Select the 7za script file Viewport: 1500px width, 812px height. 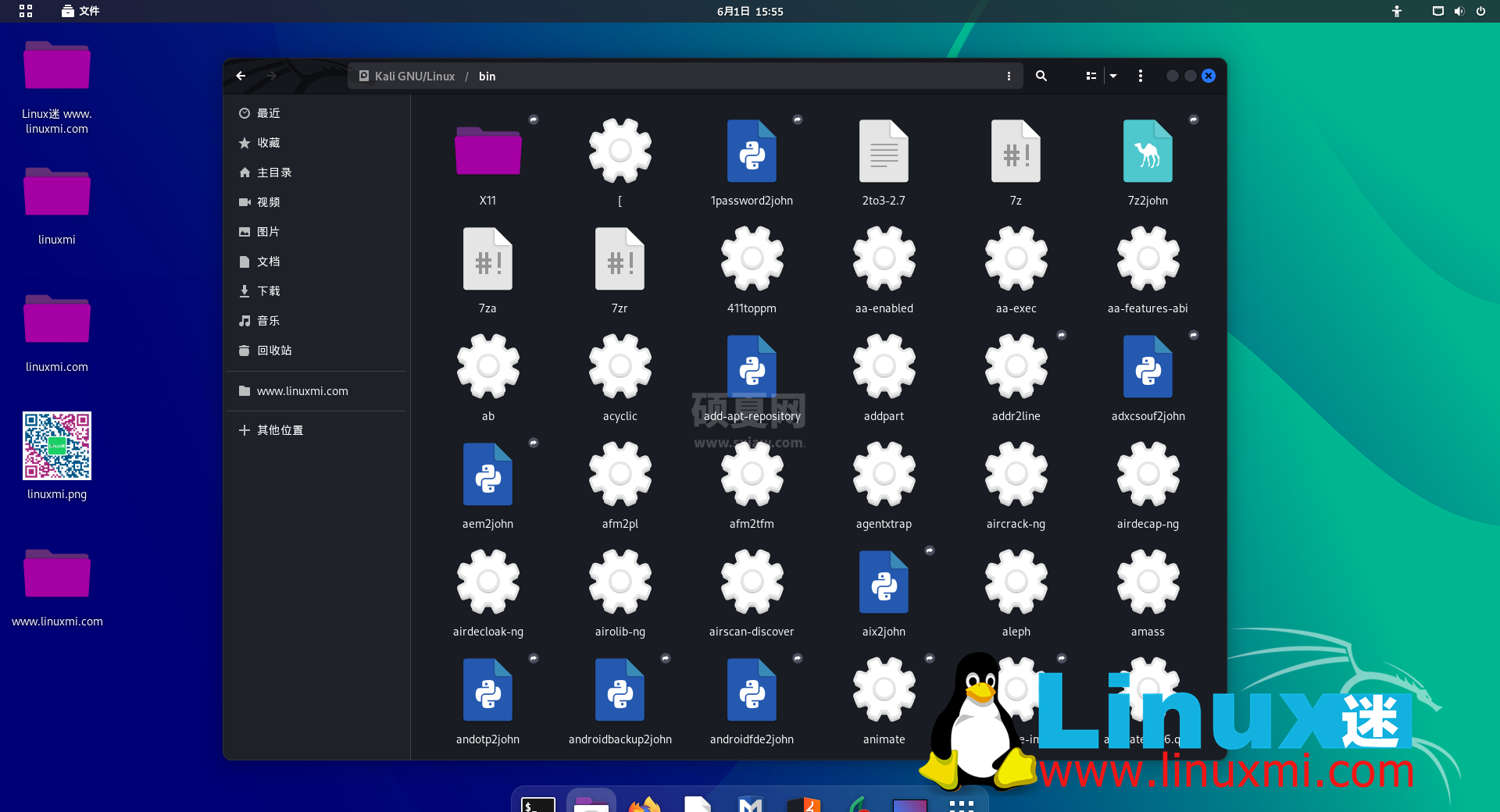pos(488,269)
